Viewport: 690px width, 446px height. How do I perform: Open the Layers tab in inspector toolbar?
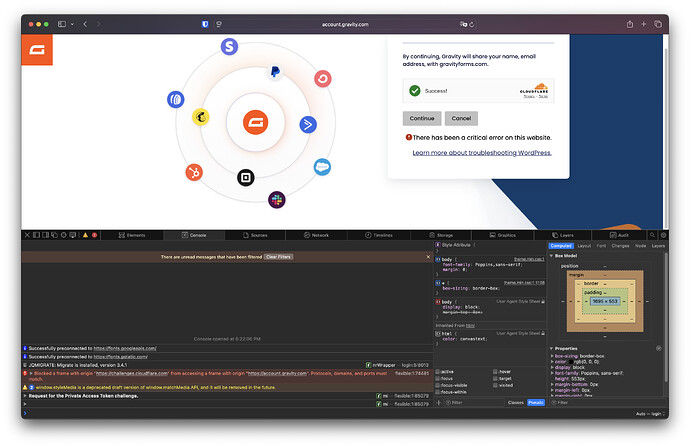point(563,235)
